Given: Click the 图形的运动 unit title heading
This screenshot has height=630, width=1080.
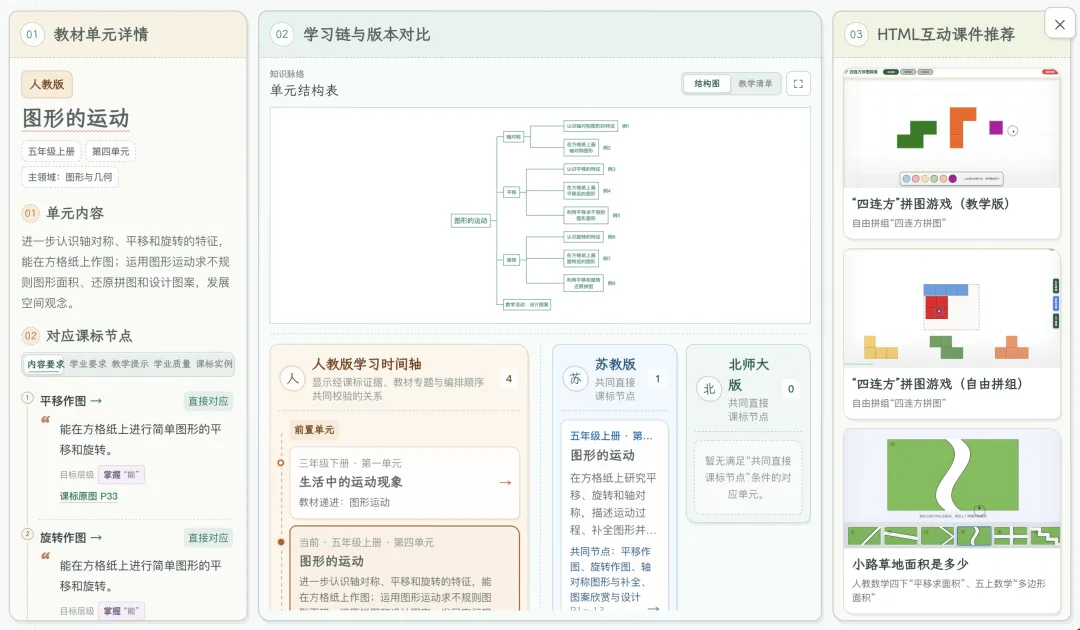Looking at the screenshot, I should point(76,118).
